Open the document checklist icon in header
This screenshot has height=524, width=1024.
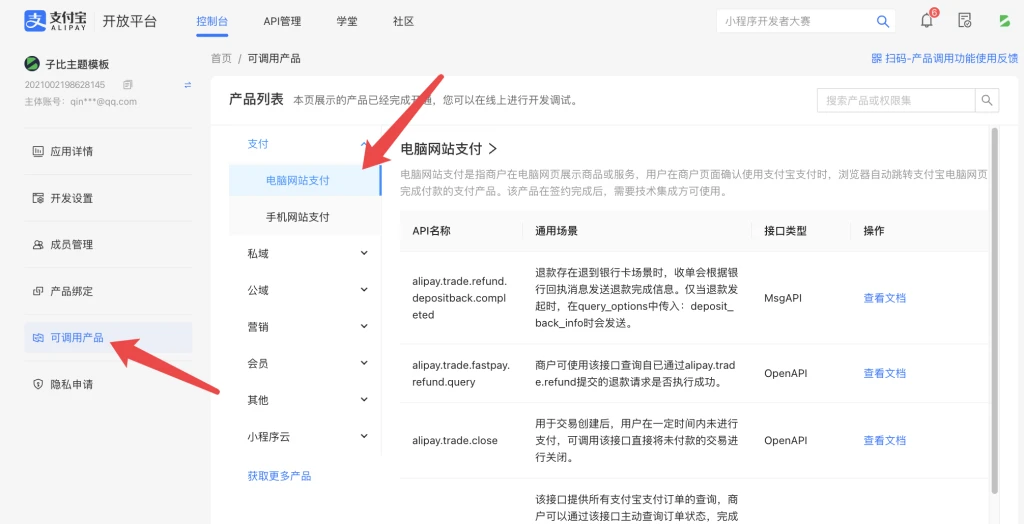[x=965, y=21]
